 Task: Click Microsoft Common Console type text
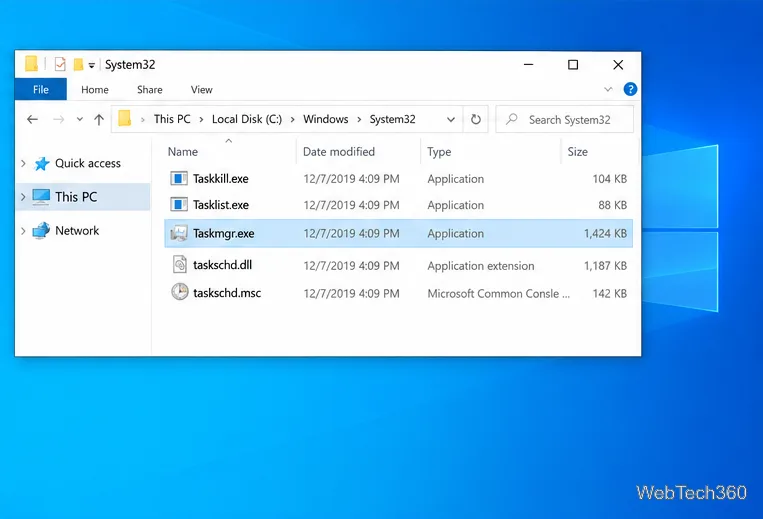(498, 294)
